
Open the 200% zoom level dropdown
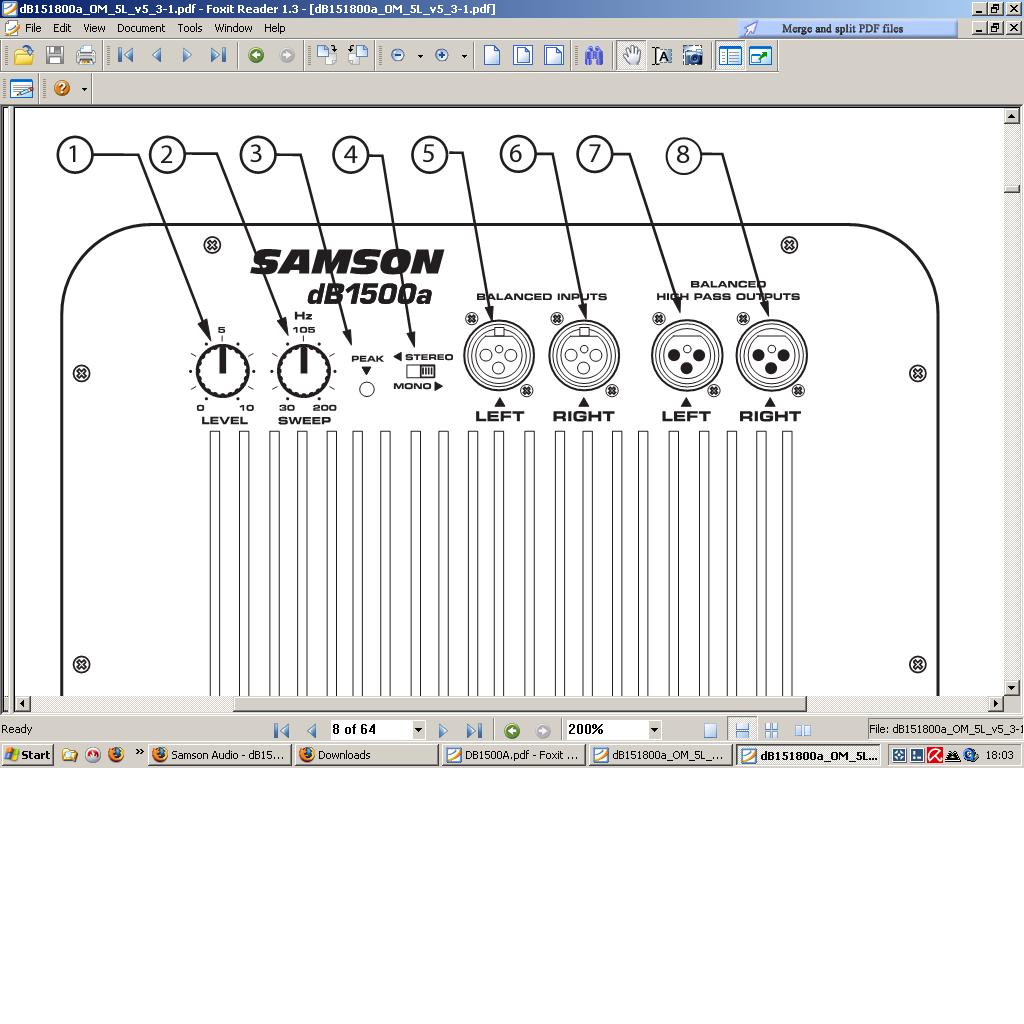point(654,729)
